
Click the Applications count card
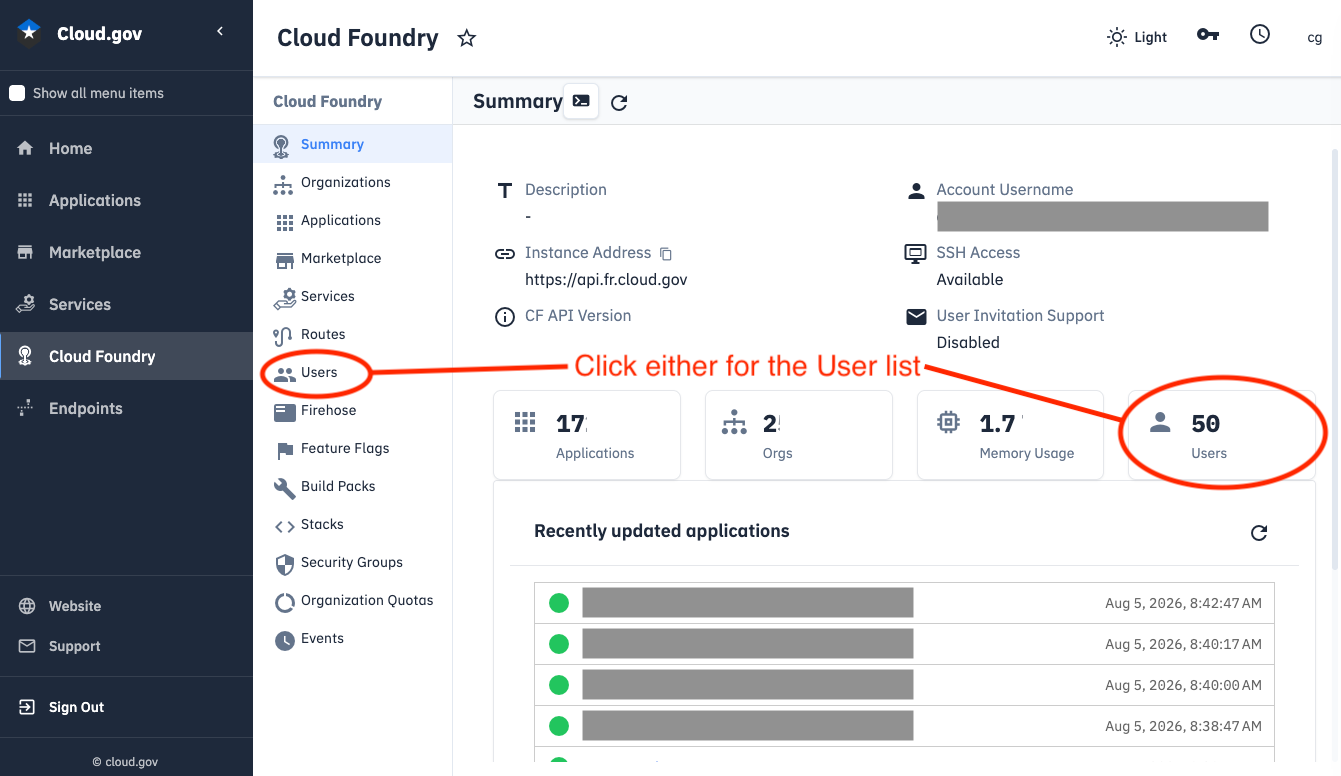587,435
